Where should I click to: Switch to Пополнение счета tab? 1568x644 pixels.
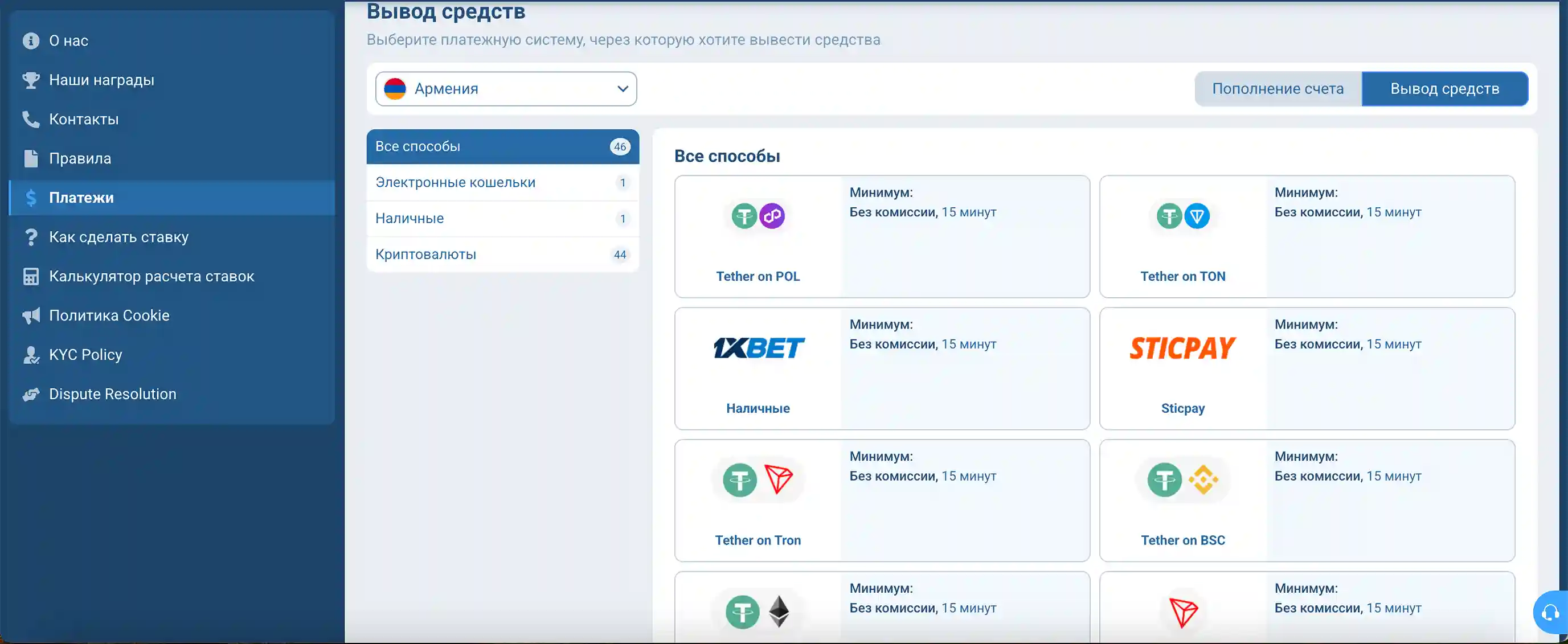[1278, 89]
